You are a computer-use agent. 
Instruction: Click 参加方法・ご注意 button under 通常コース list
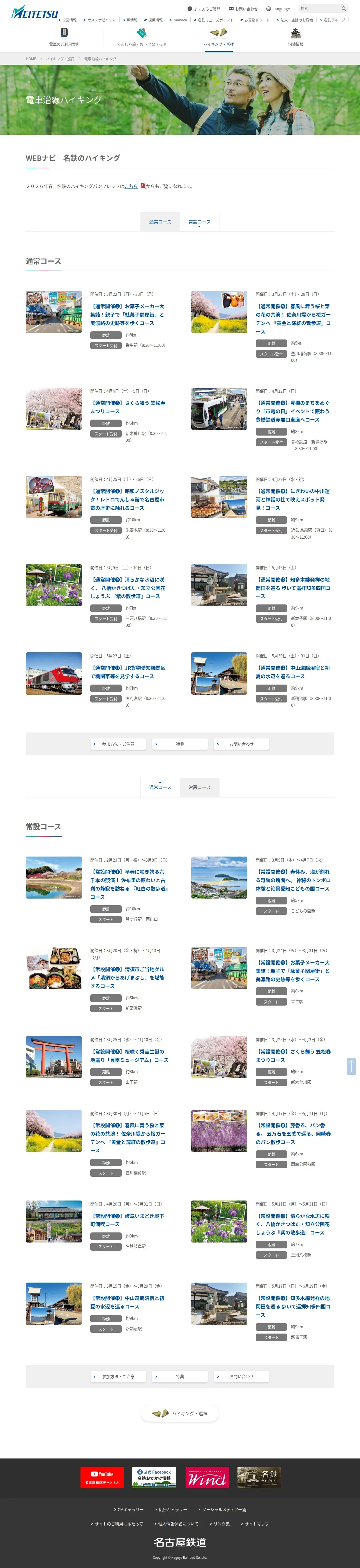coord(118,744)
